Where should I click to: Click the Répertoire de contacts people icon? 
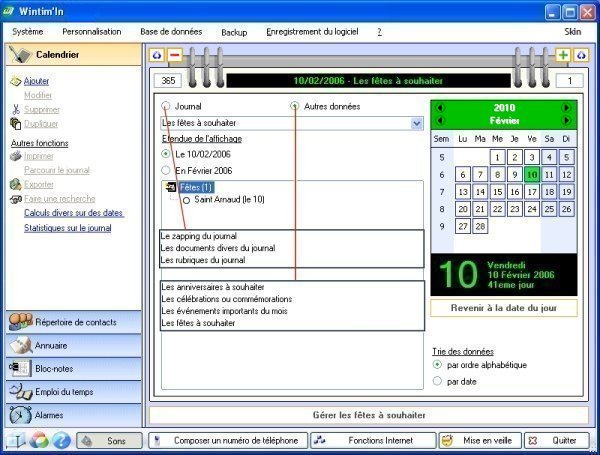tap(20, 321)
